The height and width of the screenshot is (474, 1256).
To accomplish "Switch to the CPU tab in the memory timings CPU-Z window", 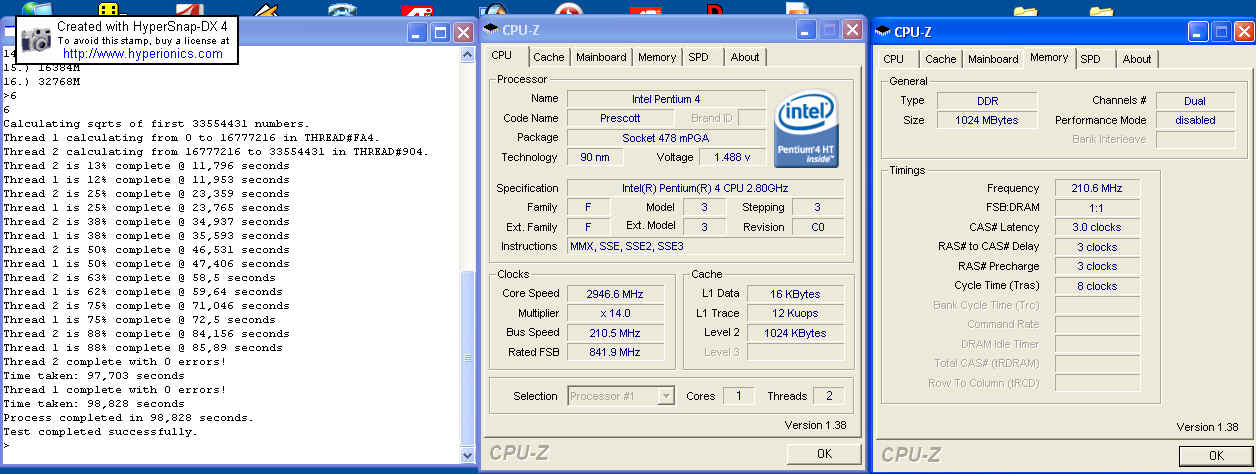I will point(894,59).
